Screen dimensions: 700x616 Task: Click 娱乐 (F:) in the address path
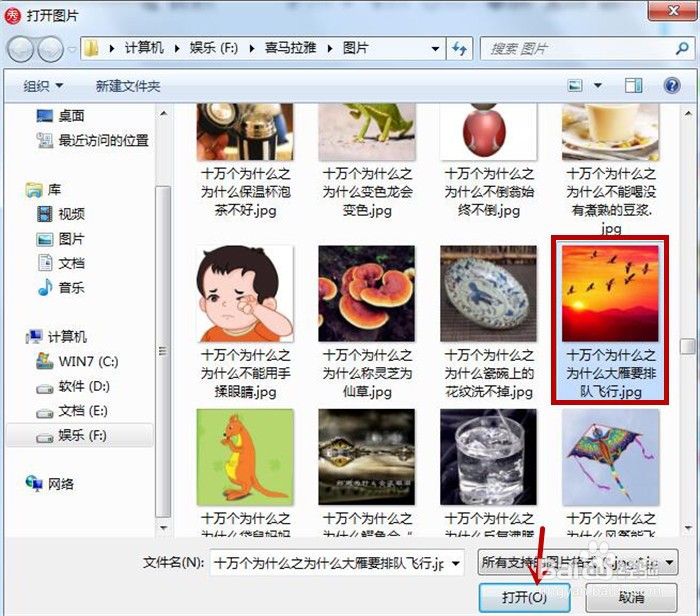[214, 48]
